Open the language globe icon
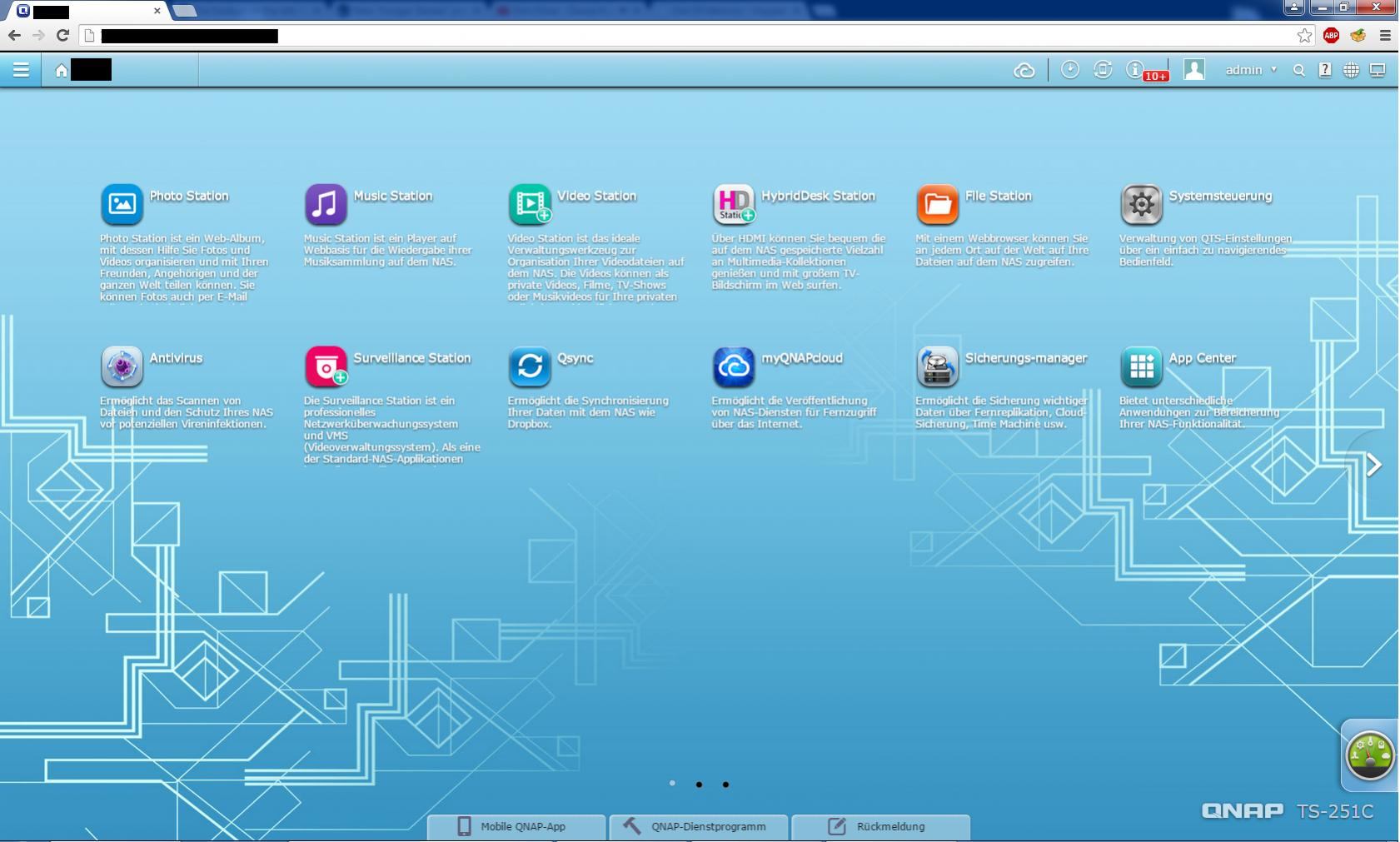The height and width of the screenshot is (842, 1400). click(1351, 71)
